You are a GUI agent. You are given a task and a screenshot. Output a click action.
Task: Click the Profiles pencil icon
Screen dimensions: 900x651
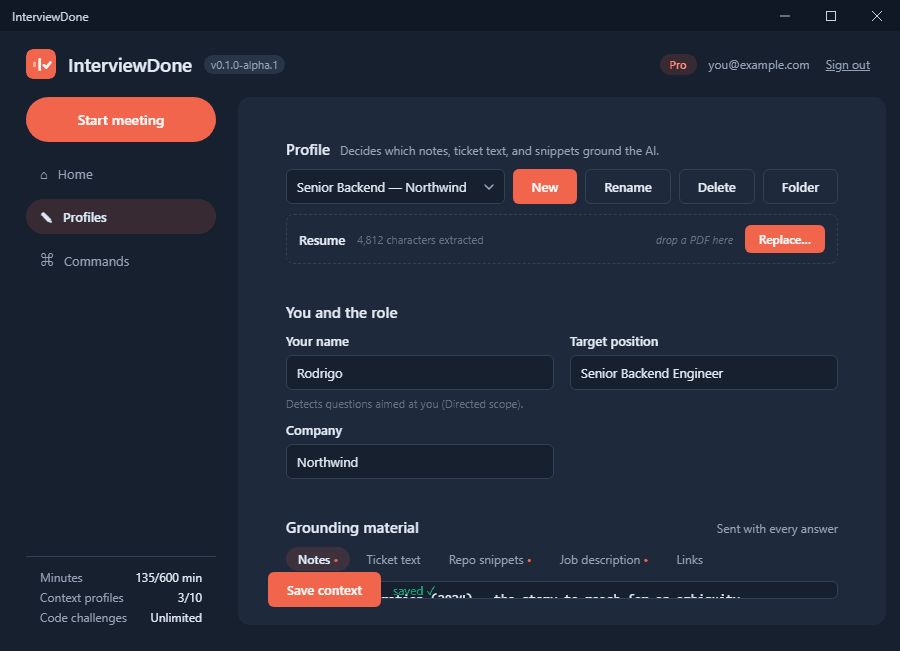[x=46, y=217]
